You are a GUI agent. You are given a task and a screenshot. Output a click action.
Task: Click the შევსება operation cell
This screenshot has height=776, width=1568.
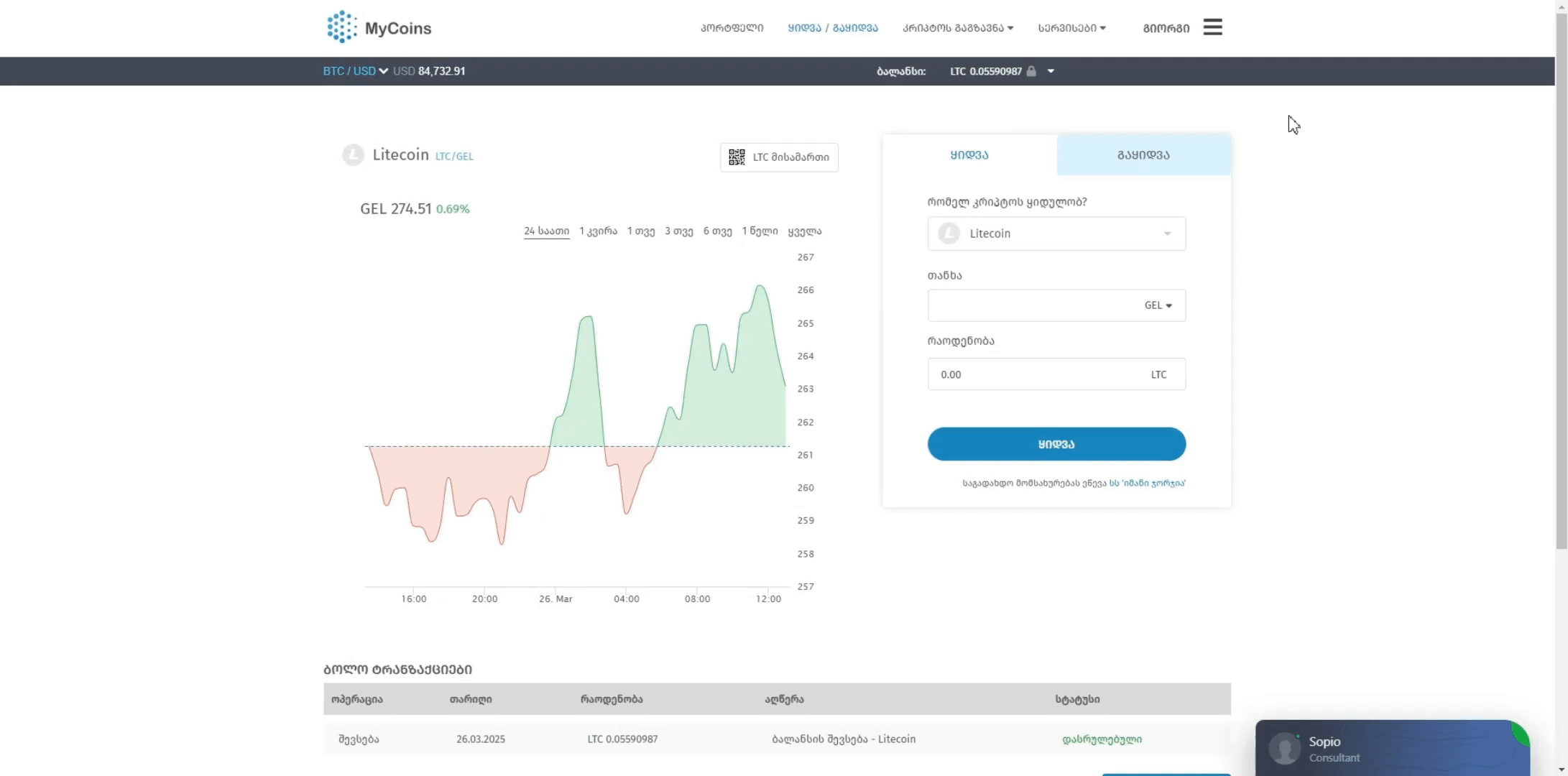pyautogui.click(x=359, y=739)
